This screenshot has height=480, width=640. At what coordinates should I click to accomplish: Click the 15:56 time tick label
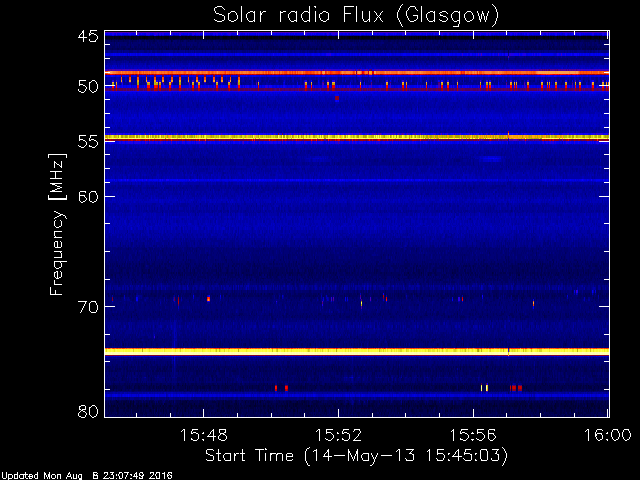click(x=473, y=435)
